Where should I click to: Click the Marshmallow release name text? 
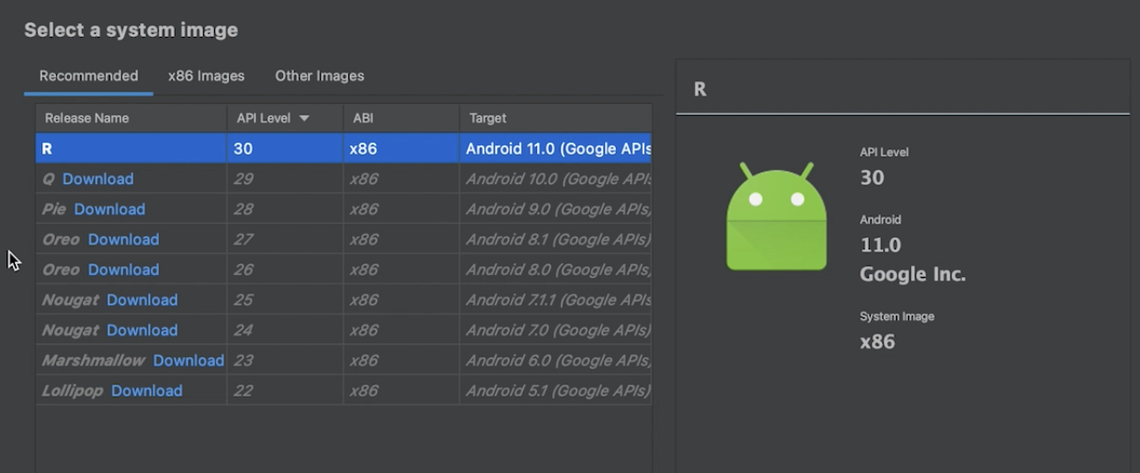tap(93, 360)
